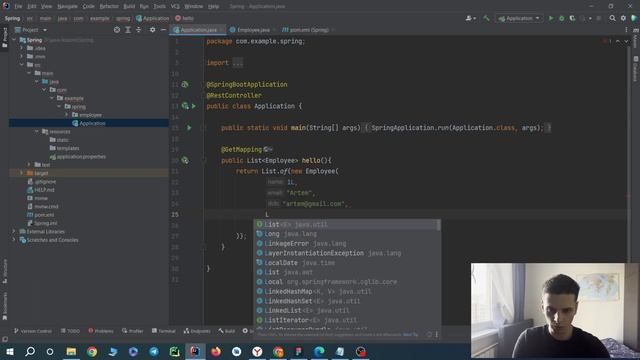Open Firefox from the taskbar
This screenshot has width=640, height=360.
click(x=216, y=351)
